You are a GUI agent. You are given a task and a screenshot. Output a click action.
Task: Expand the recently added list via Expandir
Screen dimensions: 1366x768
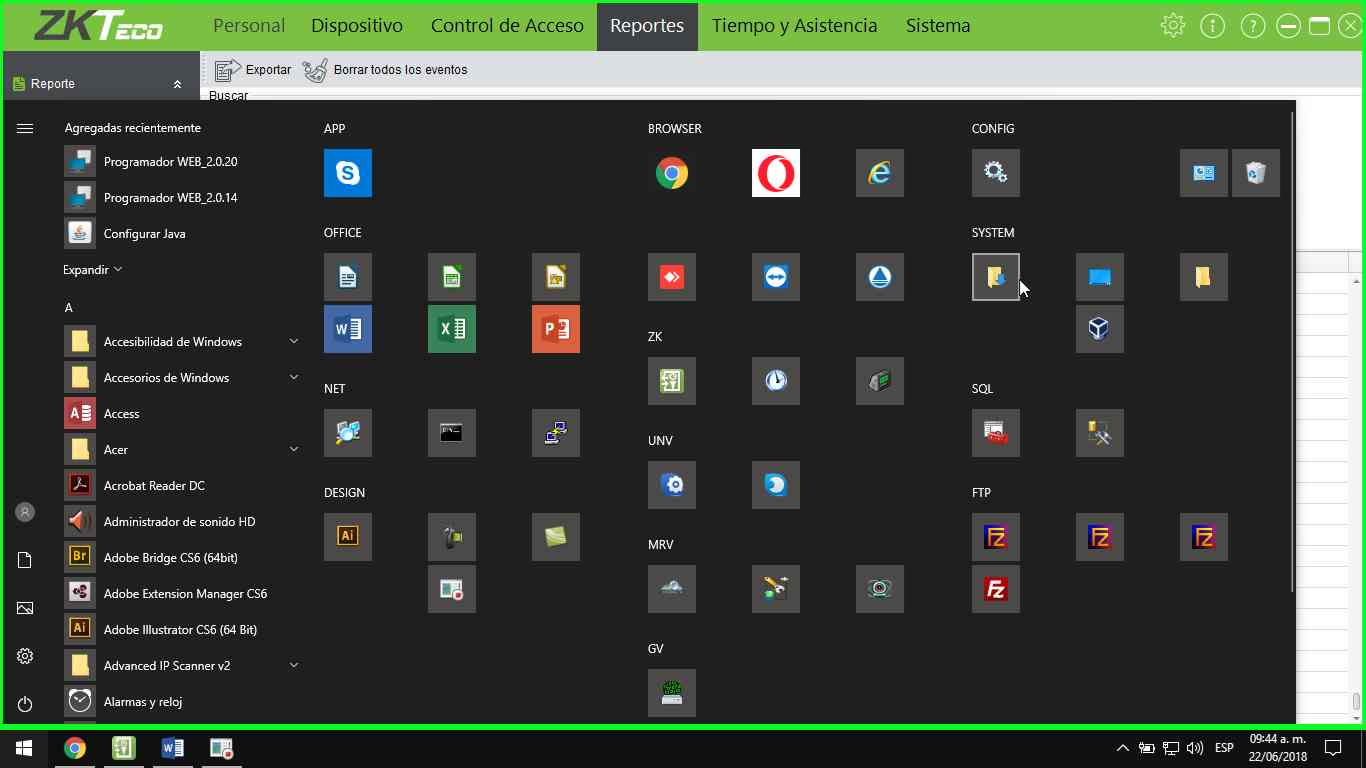(x=92, y=269)
